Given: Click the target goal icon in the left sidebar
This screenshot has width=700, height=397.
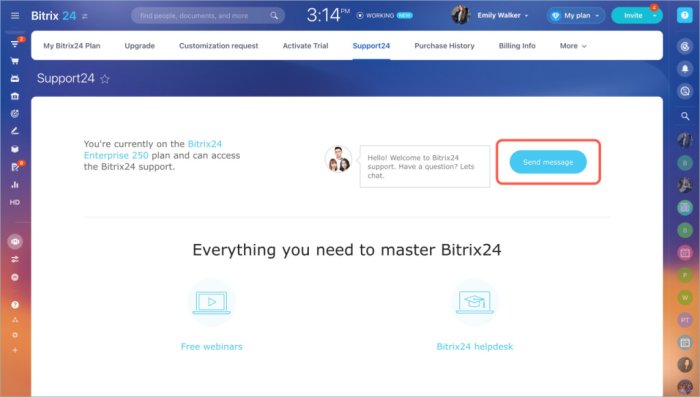Looking at the screenshot, I should pyautogui.click(x=15, y=113).
